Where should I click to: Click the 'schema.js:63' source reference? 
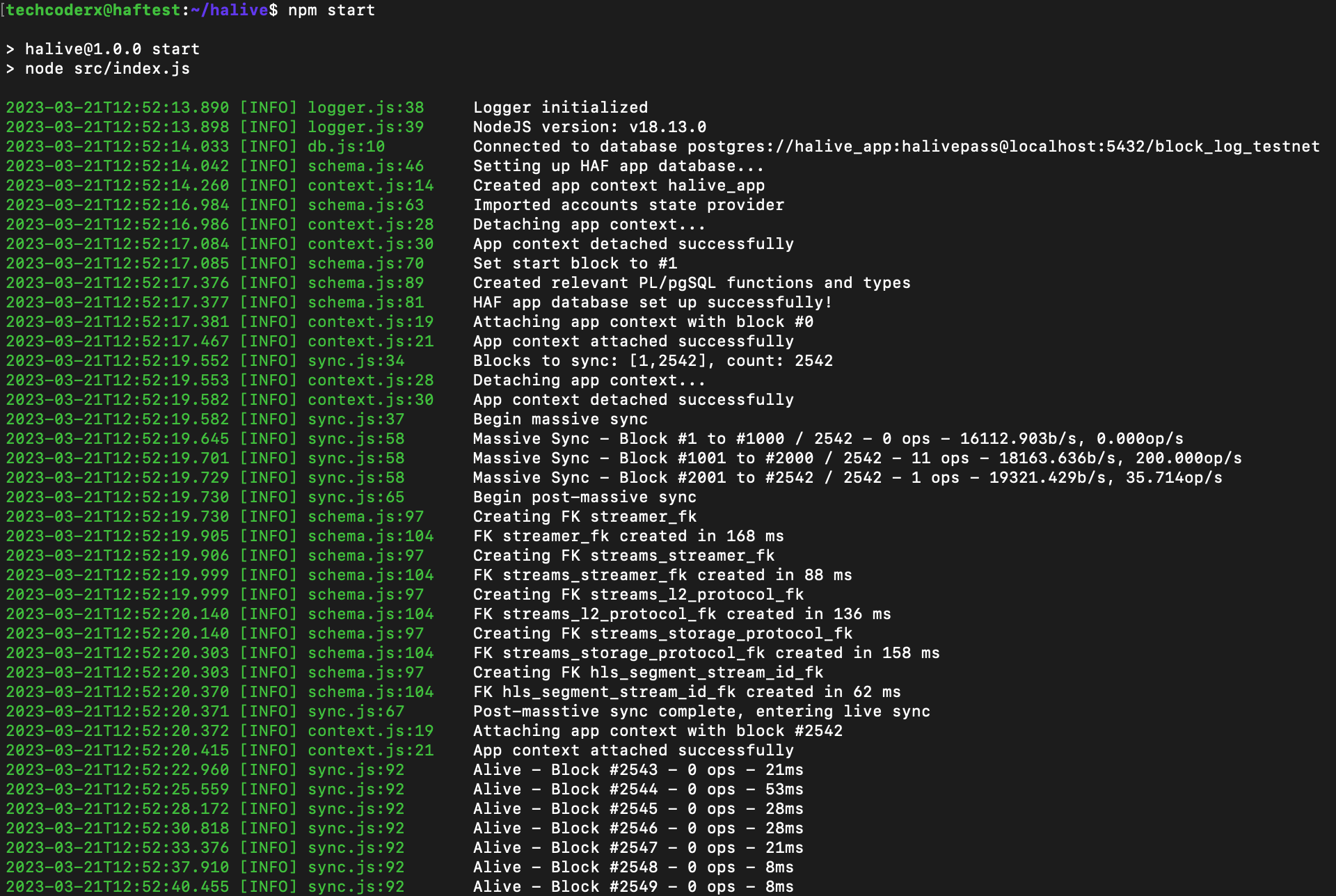click(x=366, y=205)
